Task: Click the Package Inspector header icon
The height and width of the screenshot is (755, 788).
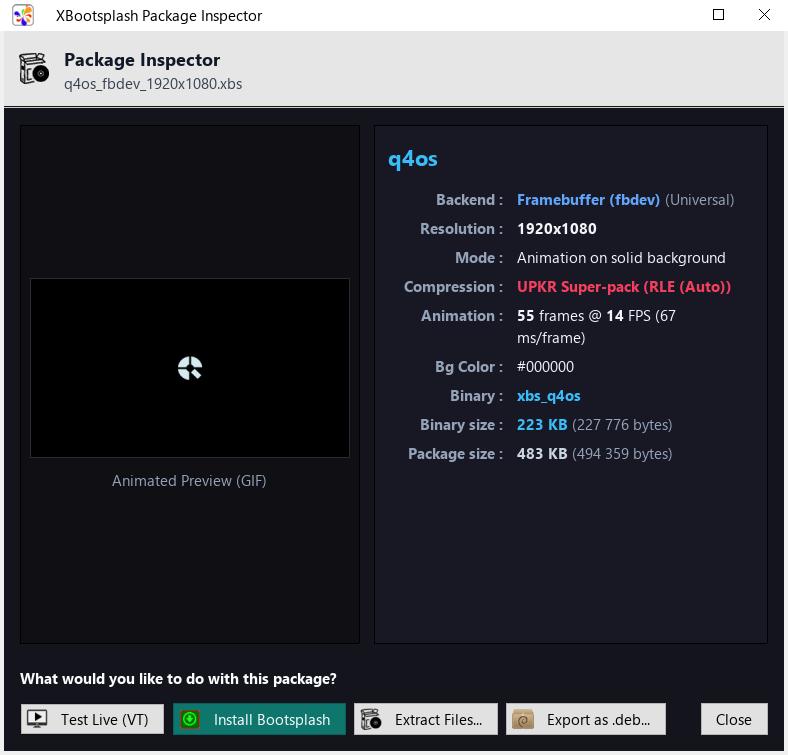Action: (34, 68)
